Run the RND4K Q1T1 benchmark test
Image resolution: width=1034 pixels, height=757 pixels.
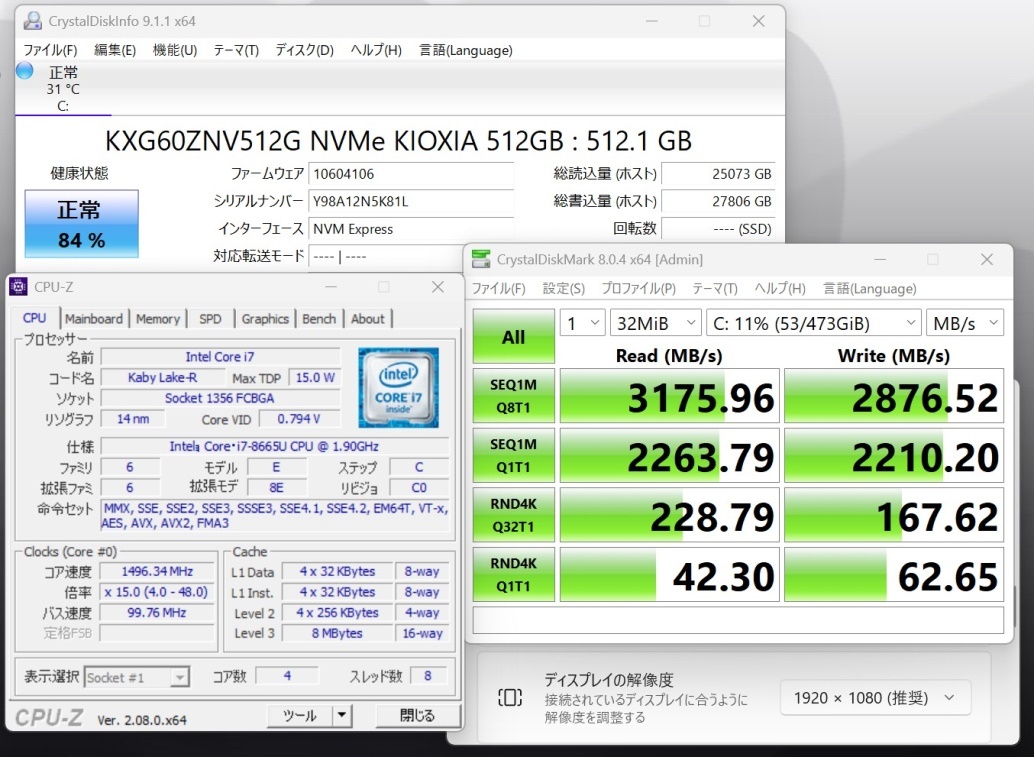(513, 574)
